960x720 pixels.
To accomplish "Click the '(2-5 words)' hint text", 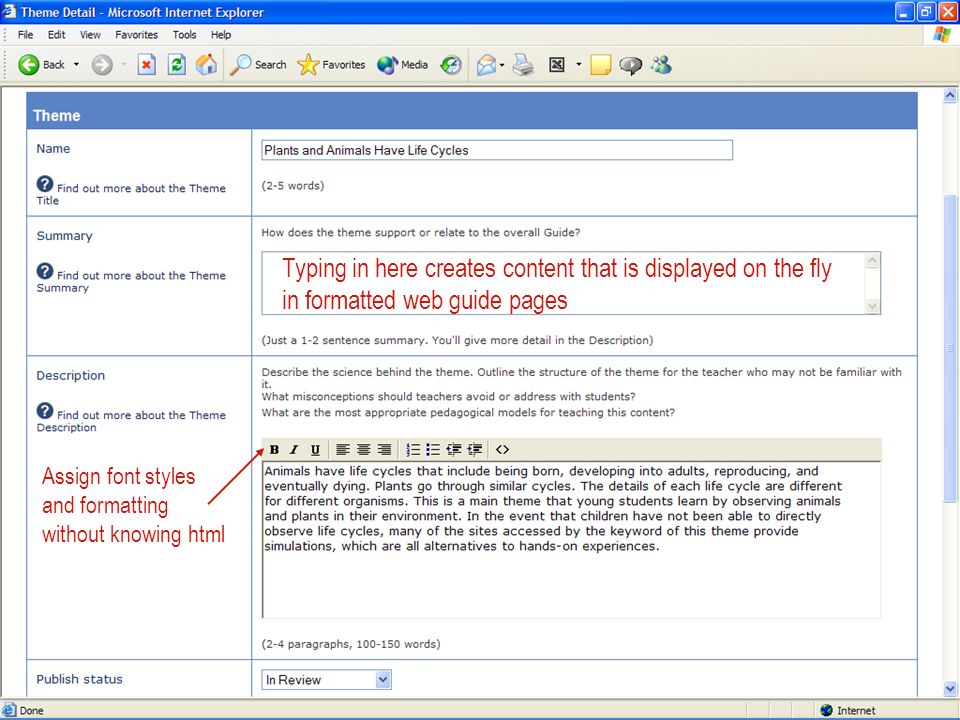I will coord(293,186).
